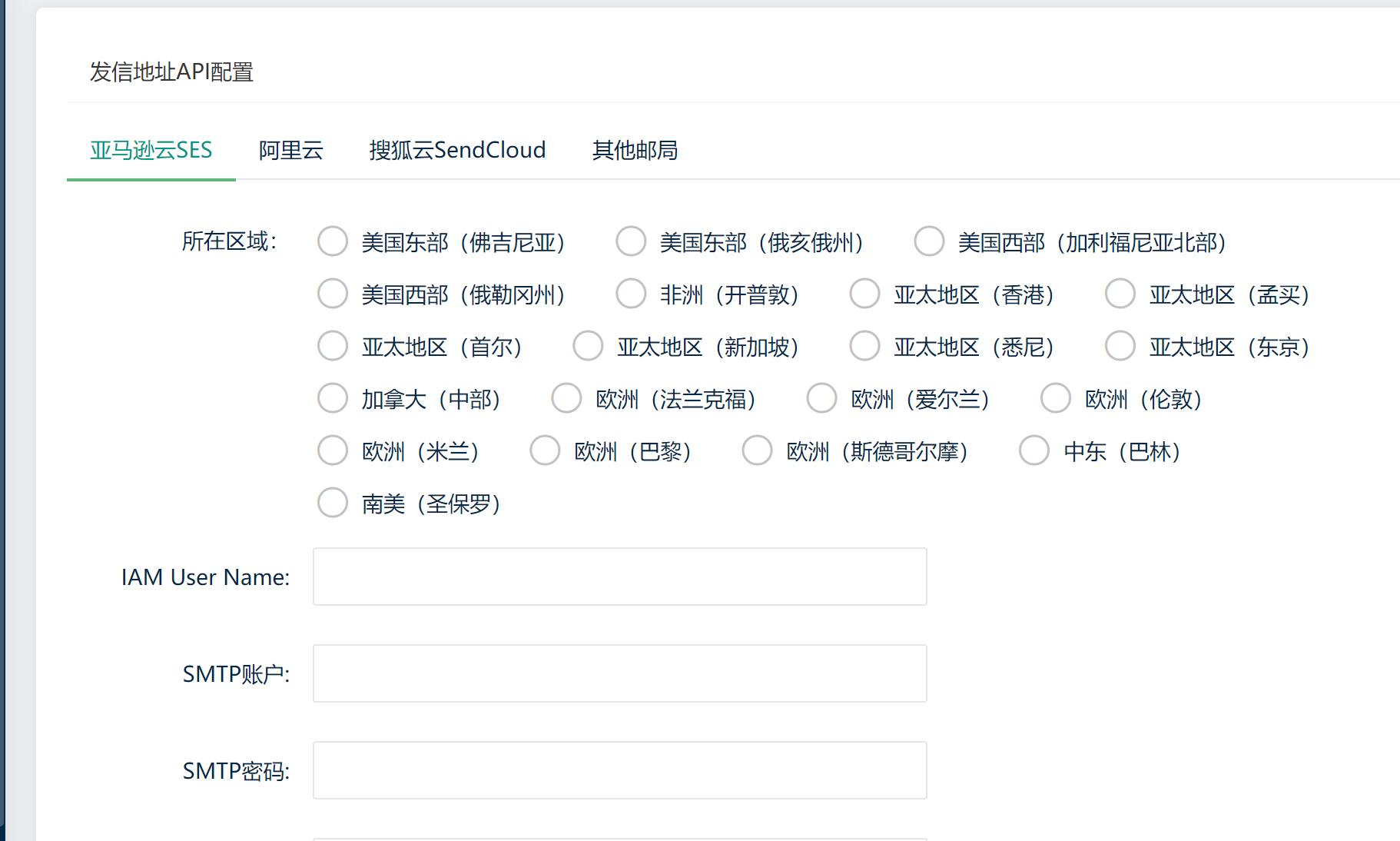Choose 亚太地区（东京）region
This screenshot has width=1400, height=841.
pos(1120,346)
